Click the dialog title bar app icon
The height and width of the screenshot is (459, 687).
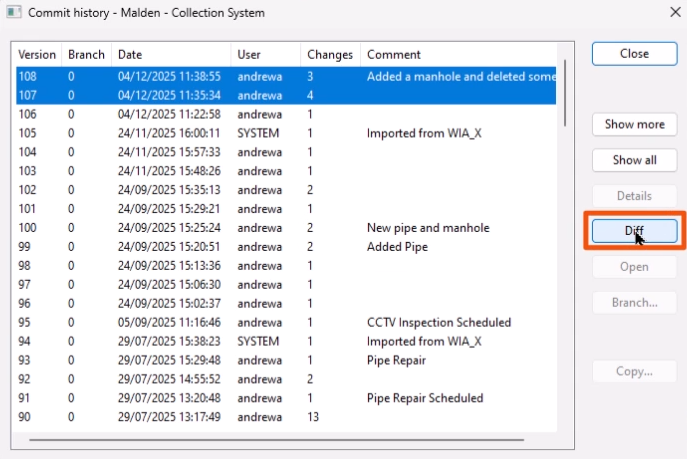point(14,12)
